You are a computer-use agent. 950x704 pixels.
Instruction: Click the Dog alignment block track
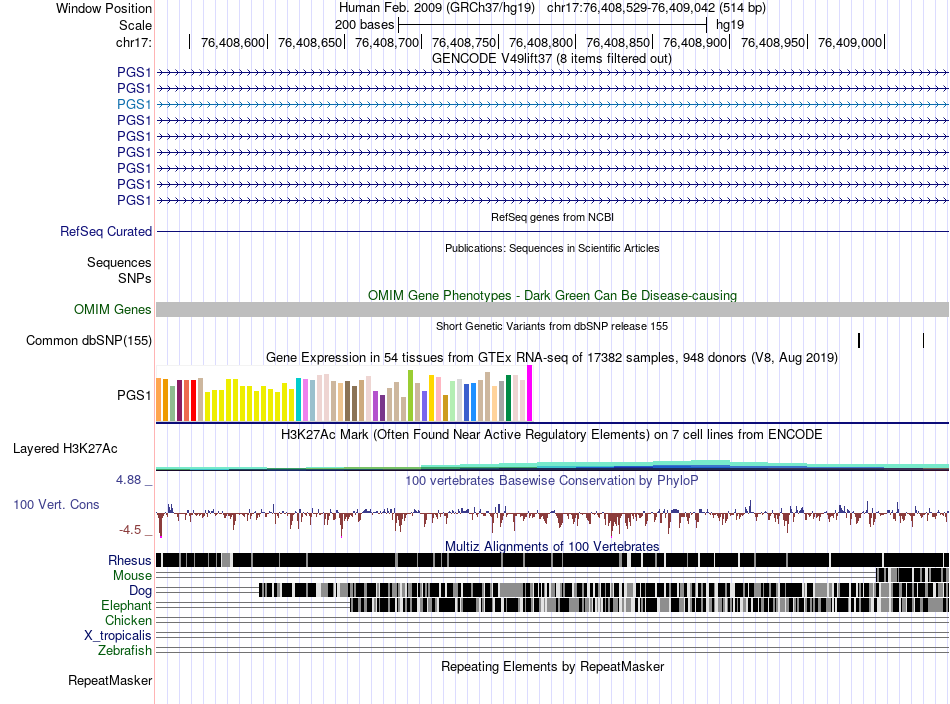(x=603, y=589)
